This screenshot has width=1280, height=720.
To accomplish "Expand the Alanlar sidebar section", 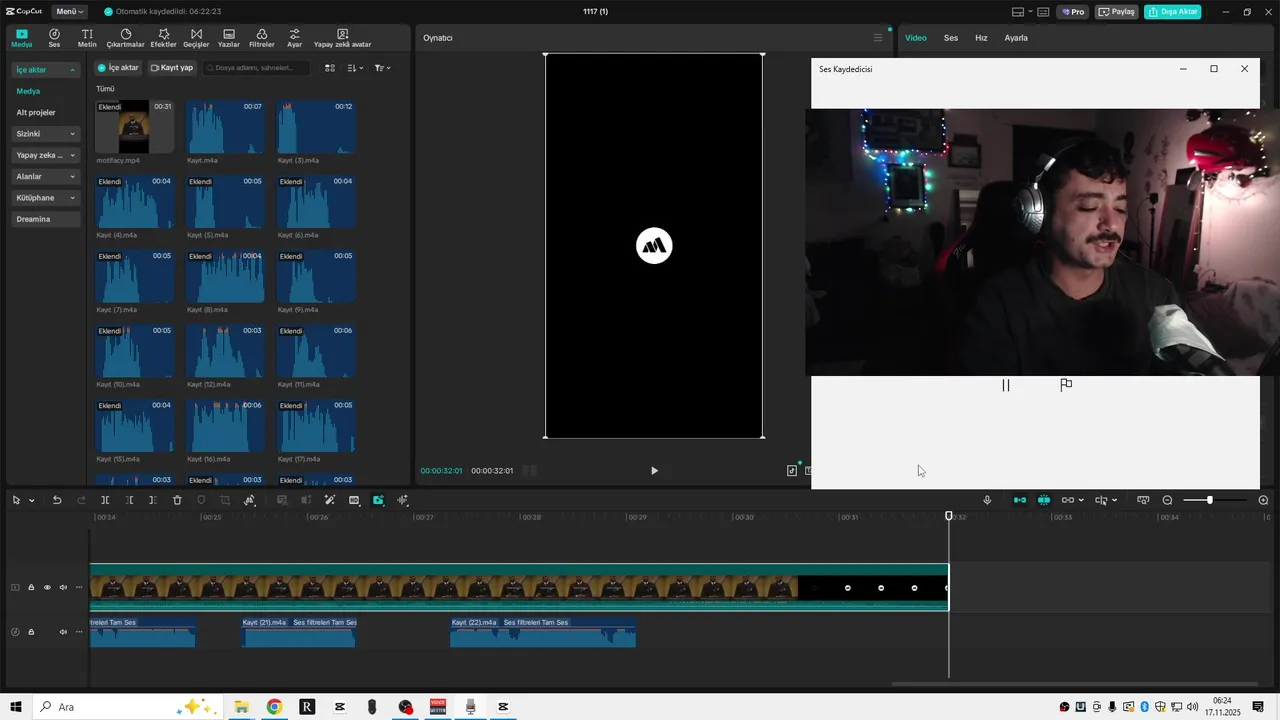I will click(x=46, y=177).
